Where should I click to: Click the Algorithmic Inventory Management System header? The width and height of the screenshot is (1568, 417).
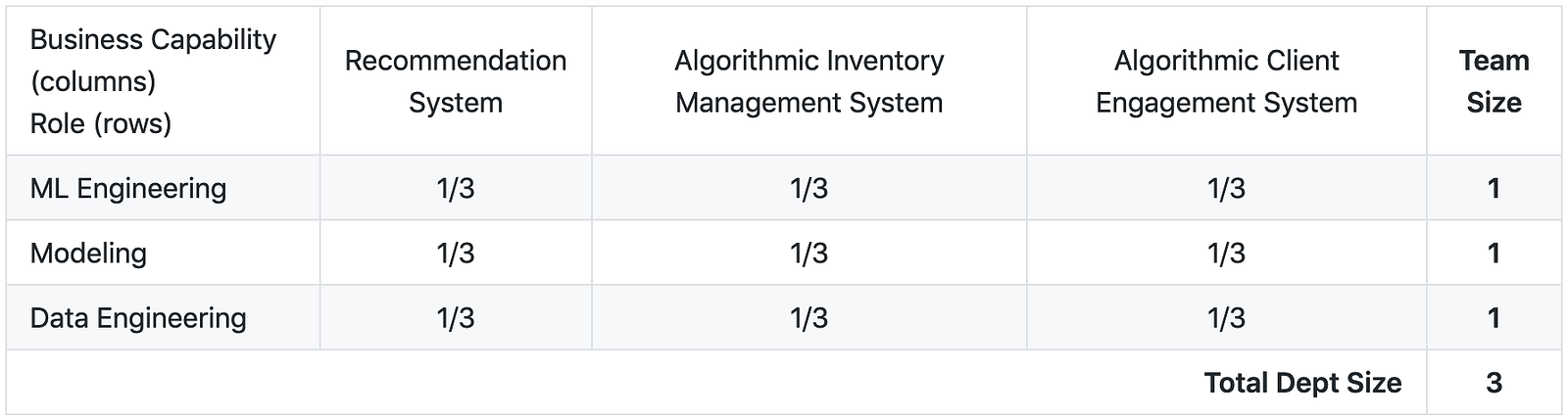tap(808, 81)
